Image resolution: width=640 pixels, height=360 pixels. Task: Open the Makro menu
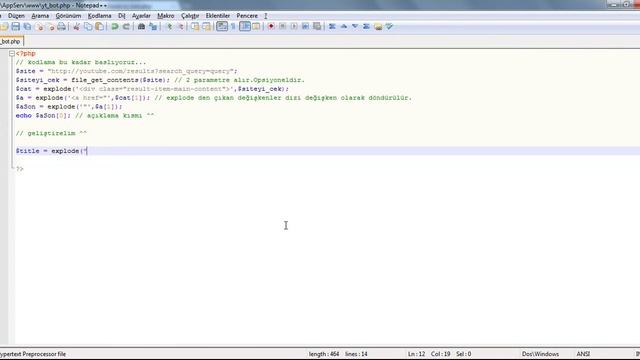click(166, 16)
